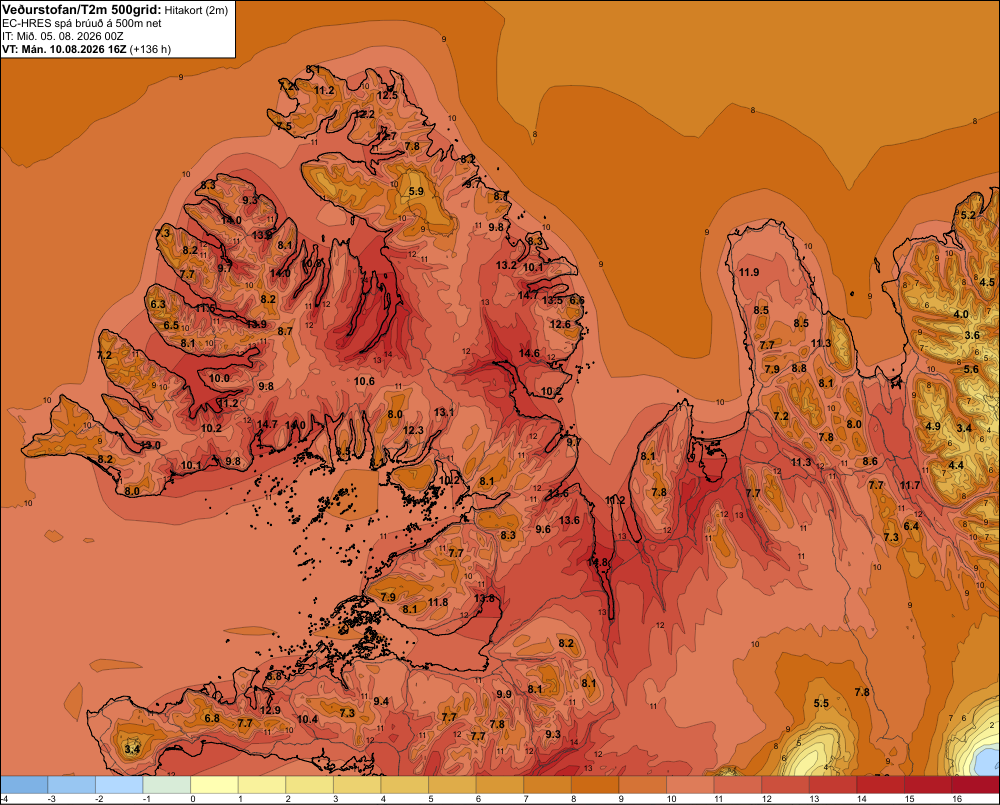Screen dimensions: 1000x805
Task: Click the 5.6 temperature value on the map
Action: tap(971, 369)
